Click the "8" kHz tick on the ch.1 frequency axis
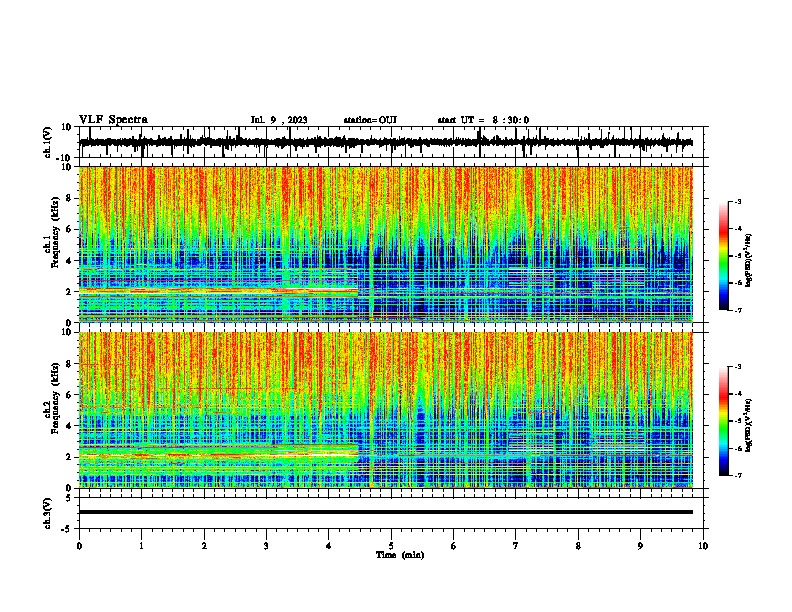The width and height of the screenshot is (792, 612). [x=70, y=198]
